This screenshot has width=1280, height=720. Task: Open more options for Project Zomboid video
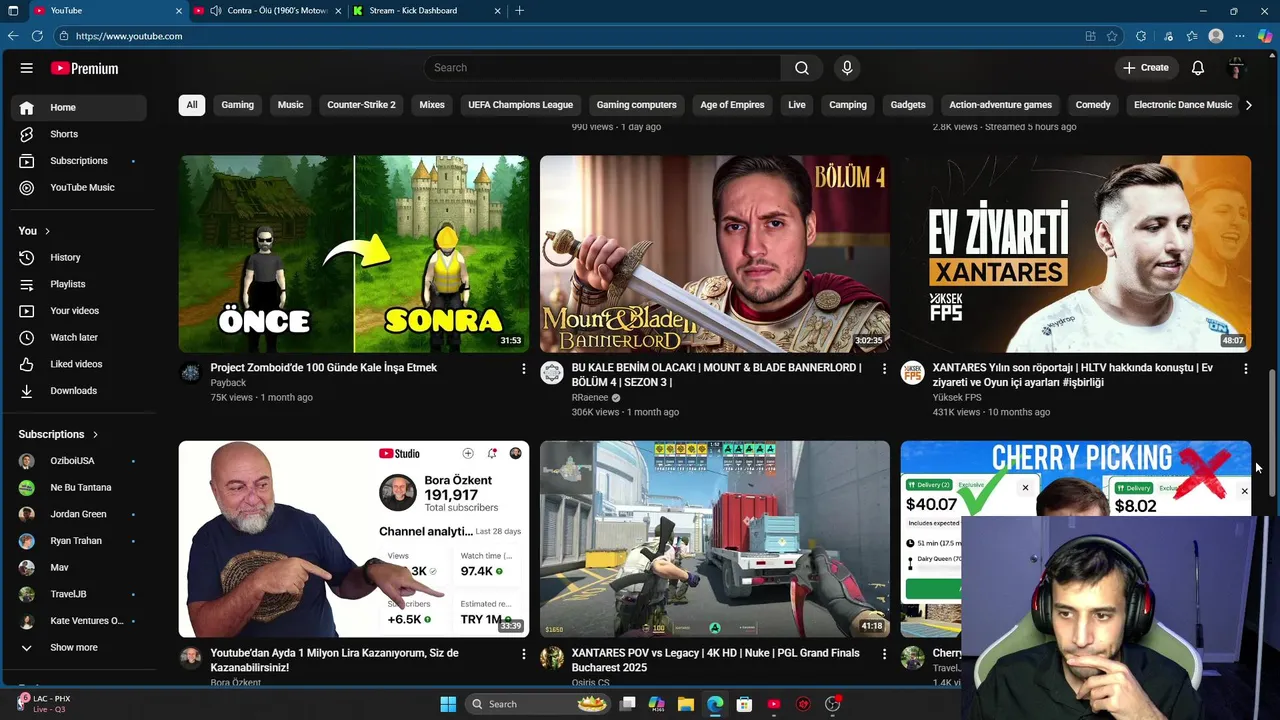(x=523, y=369)
